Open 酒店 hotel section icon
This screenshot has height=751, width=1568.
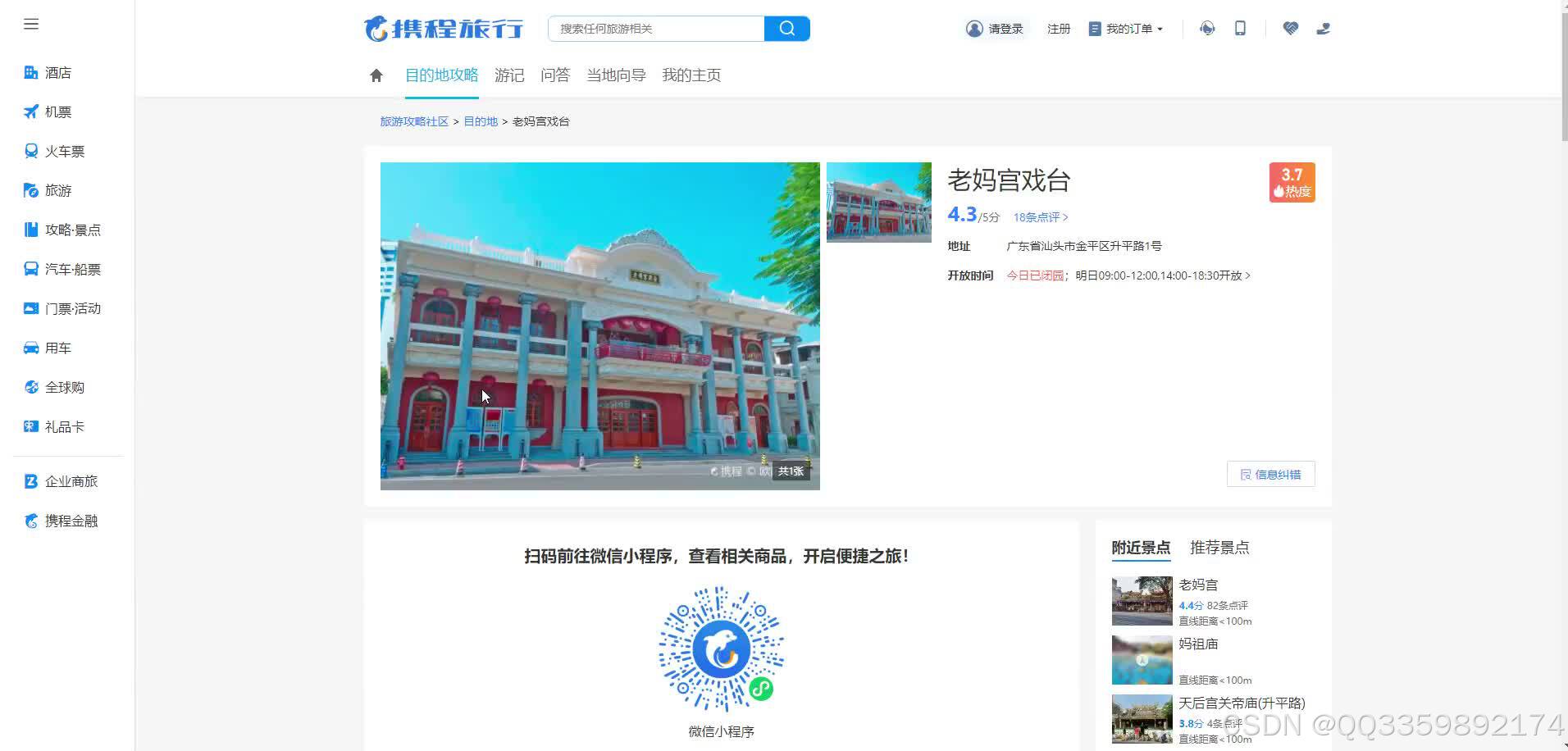coord(31,73)
